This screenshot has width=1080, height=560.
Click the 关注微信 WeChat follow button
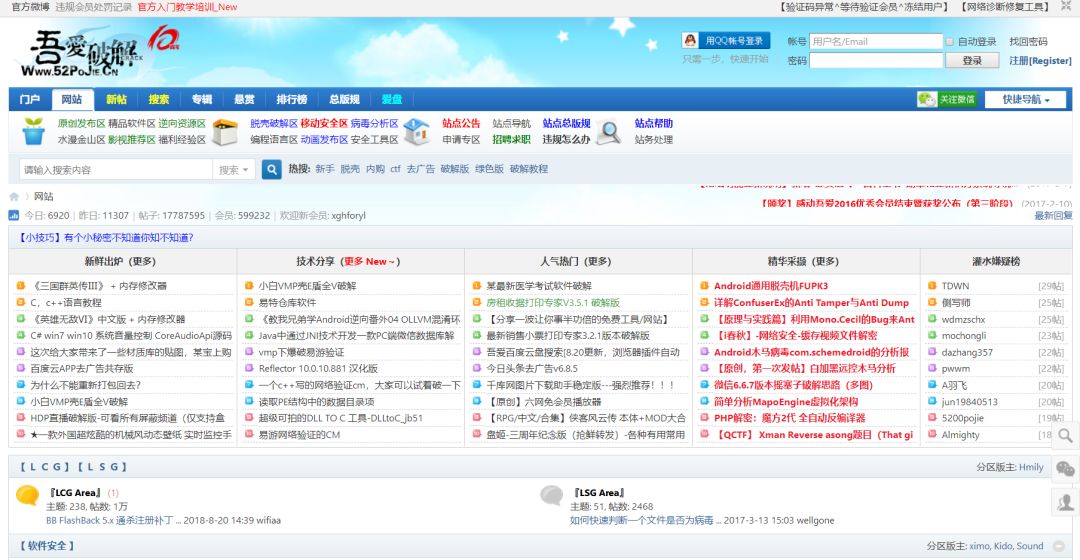point(947,99)
